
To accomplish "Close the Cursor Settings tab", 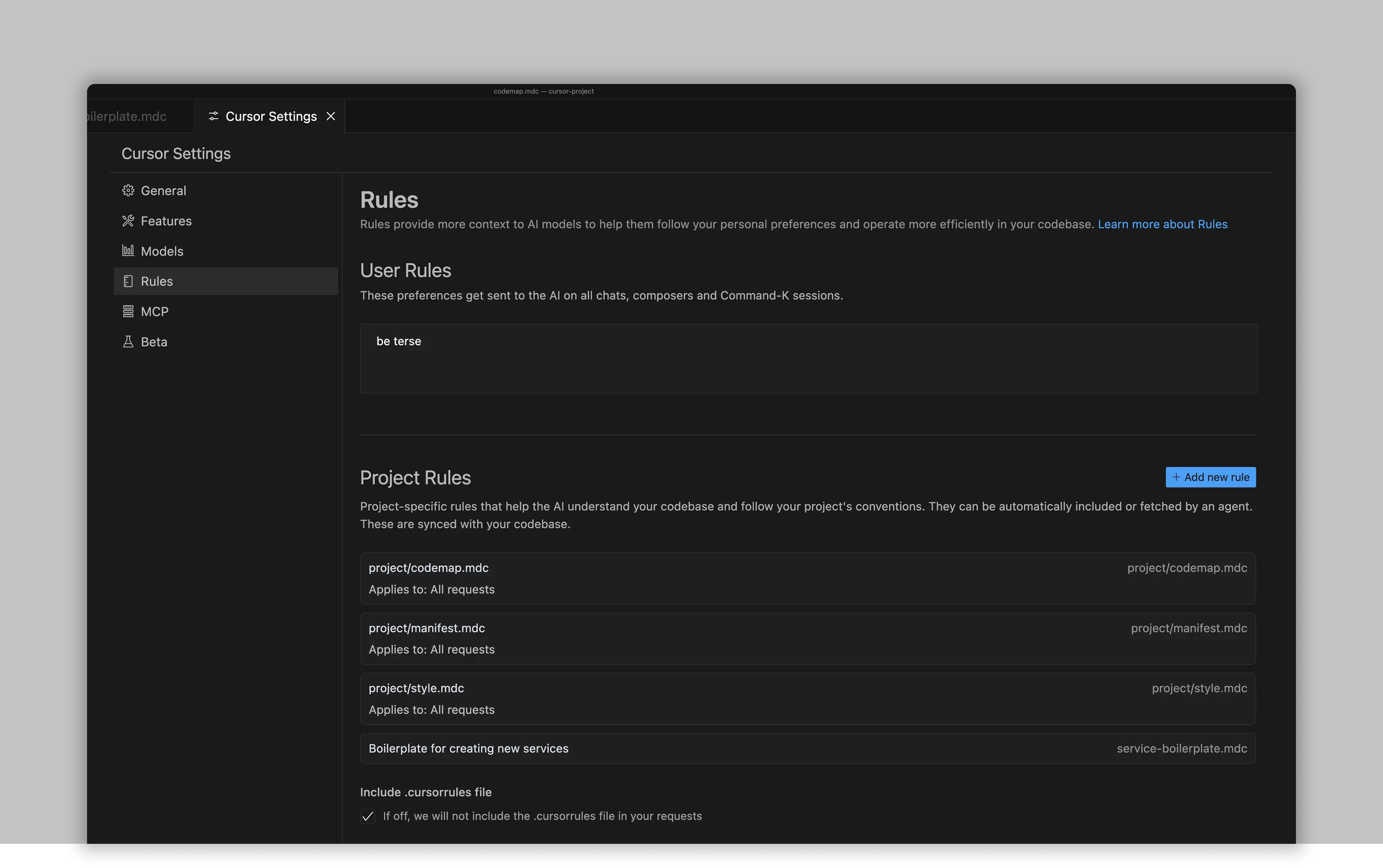I will point(331,116).
